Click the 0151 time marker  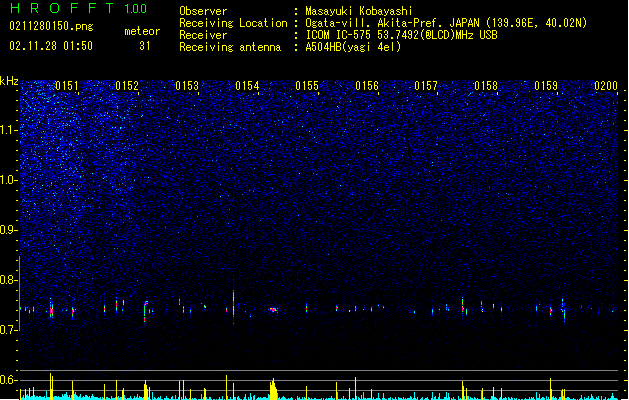(67, 86)
